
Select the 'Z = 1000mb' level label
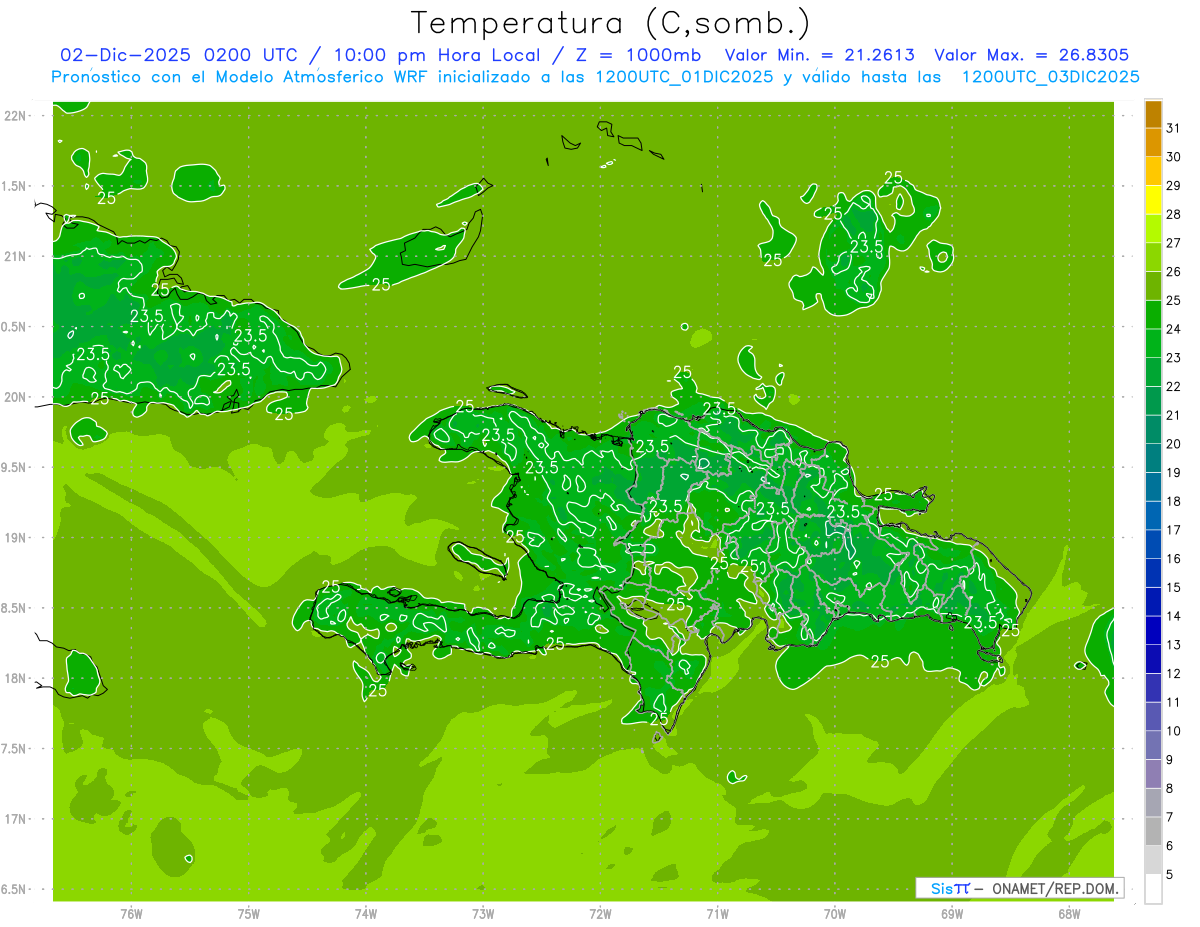[x=638, y=55]
